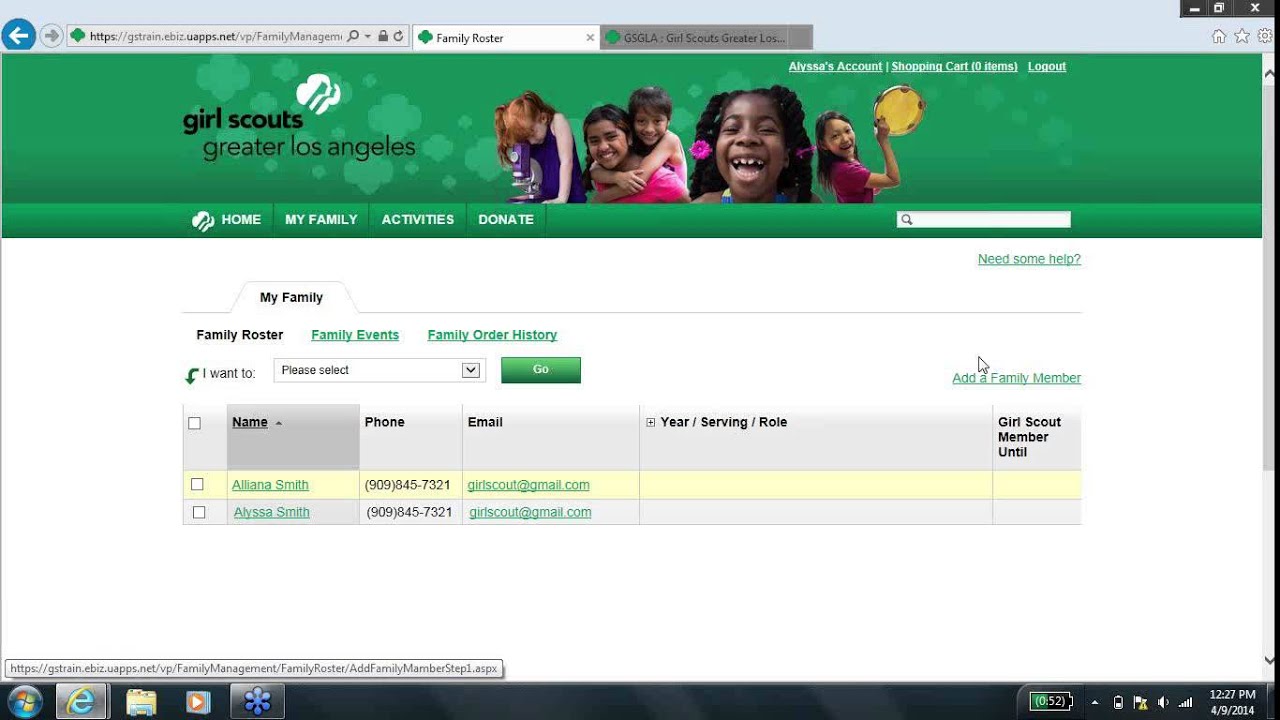Click the browser Forward arrow button
This screenshot has height=720, width=1280.
(51, 36)
